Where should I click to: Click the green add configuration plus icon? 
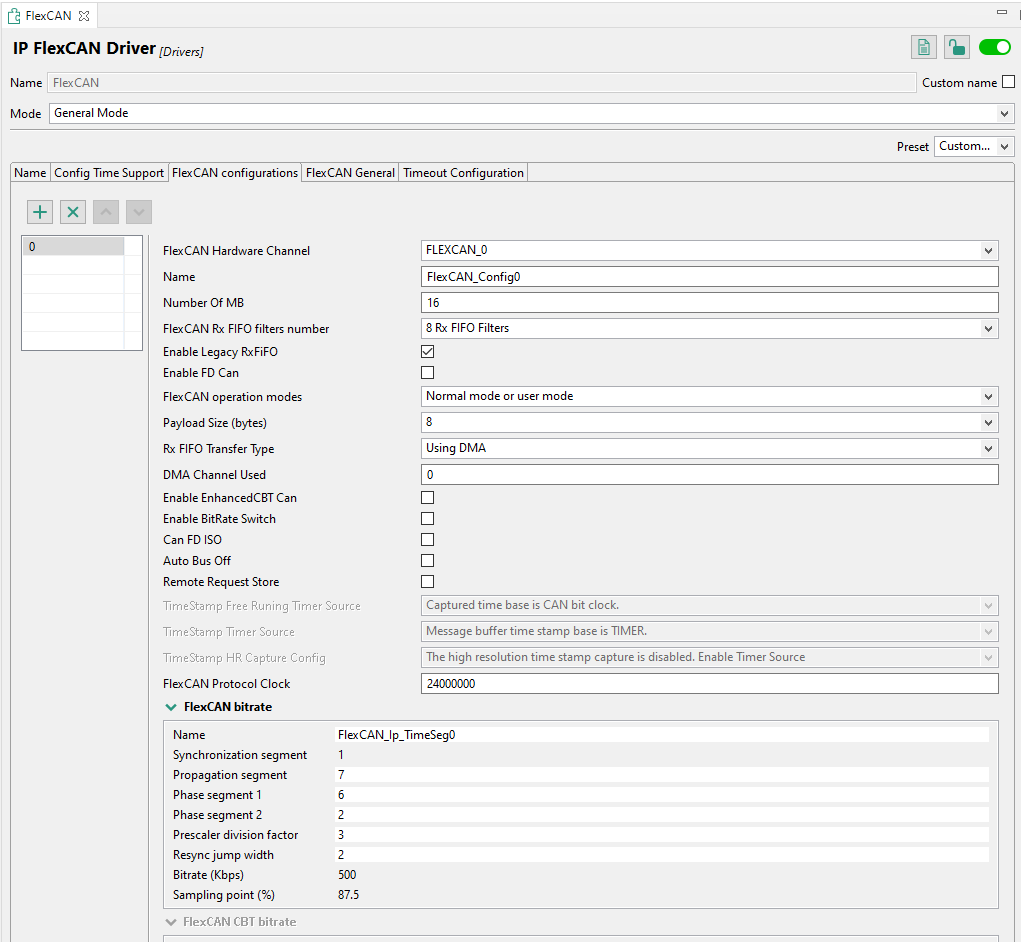(40, 212)
